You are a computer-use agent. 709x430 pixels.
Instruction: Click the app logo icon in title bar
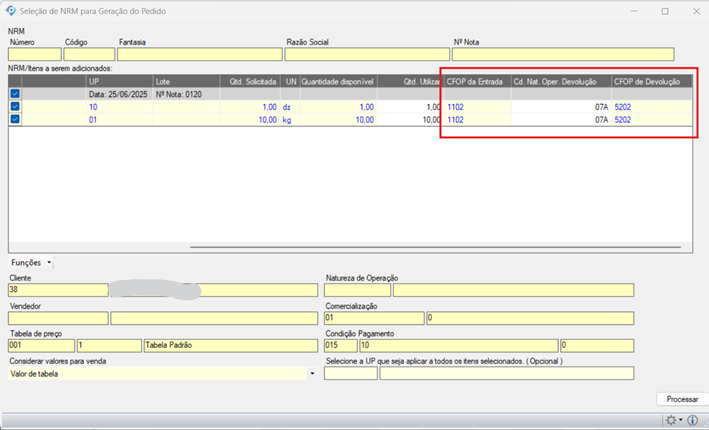10,10
